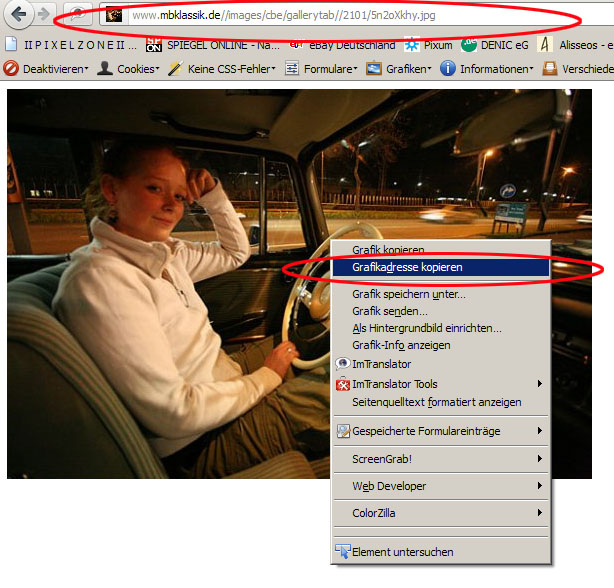Click the SPIEGEL ONLINE bookmark icon
This screenshot has width=614, height=588.
[154, 45]
